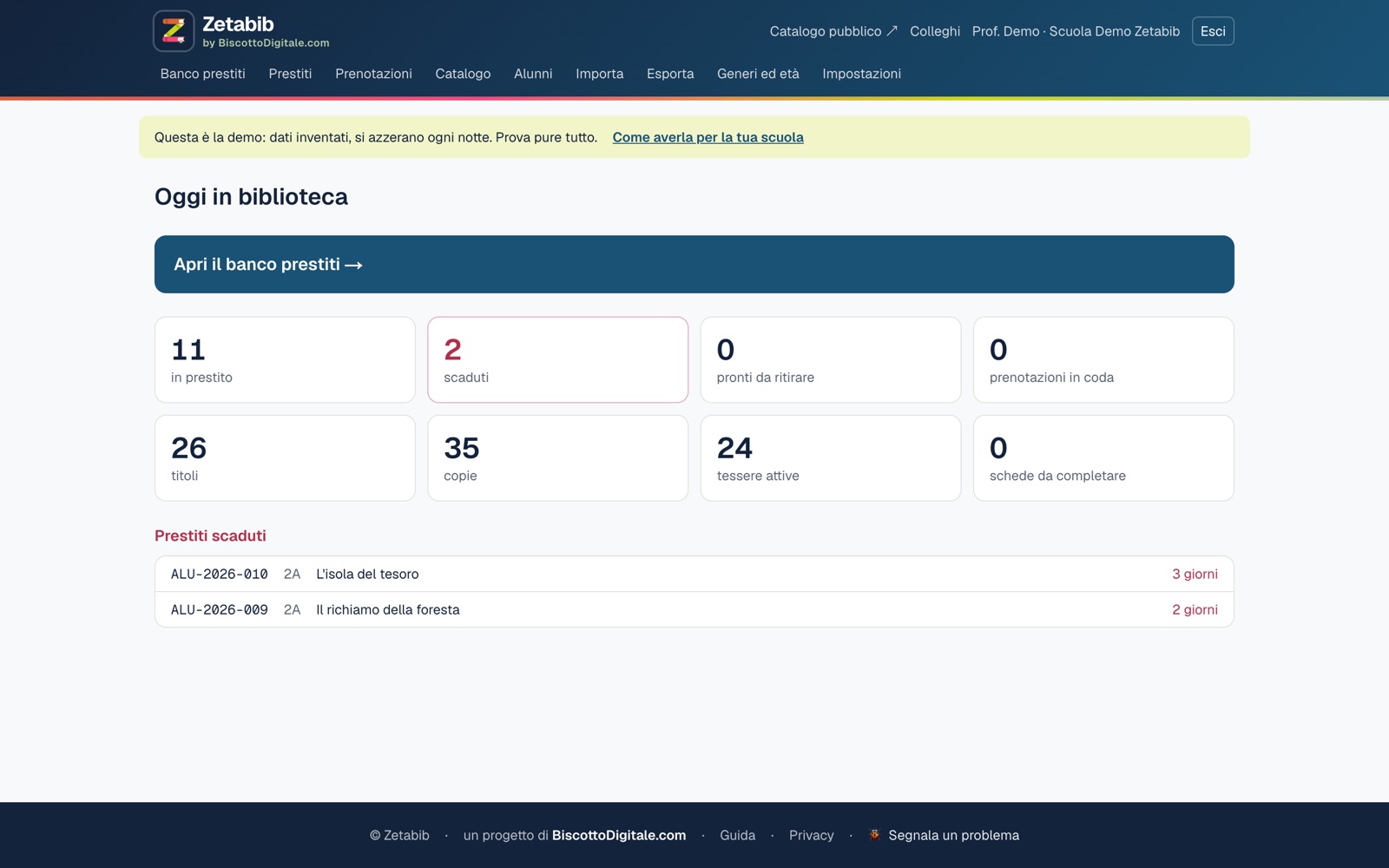Click the bug icon beside Segnala un problema

click(x=874, y=835)
